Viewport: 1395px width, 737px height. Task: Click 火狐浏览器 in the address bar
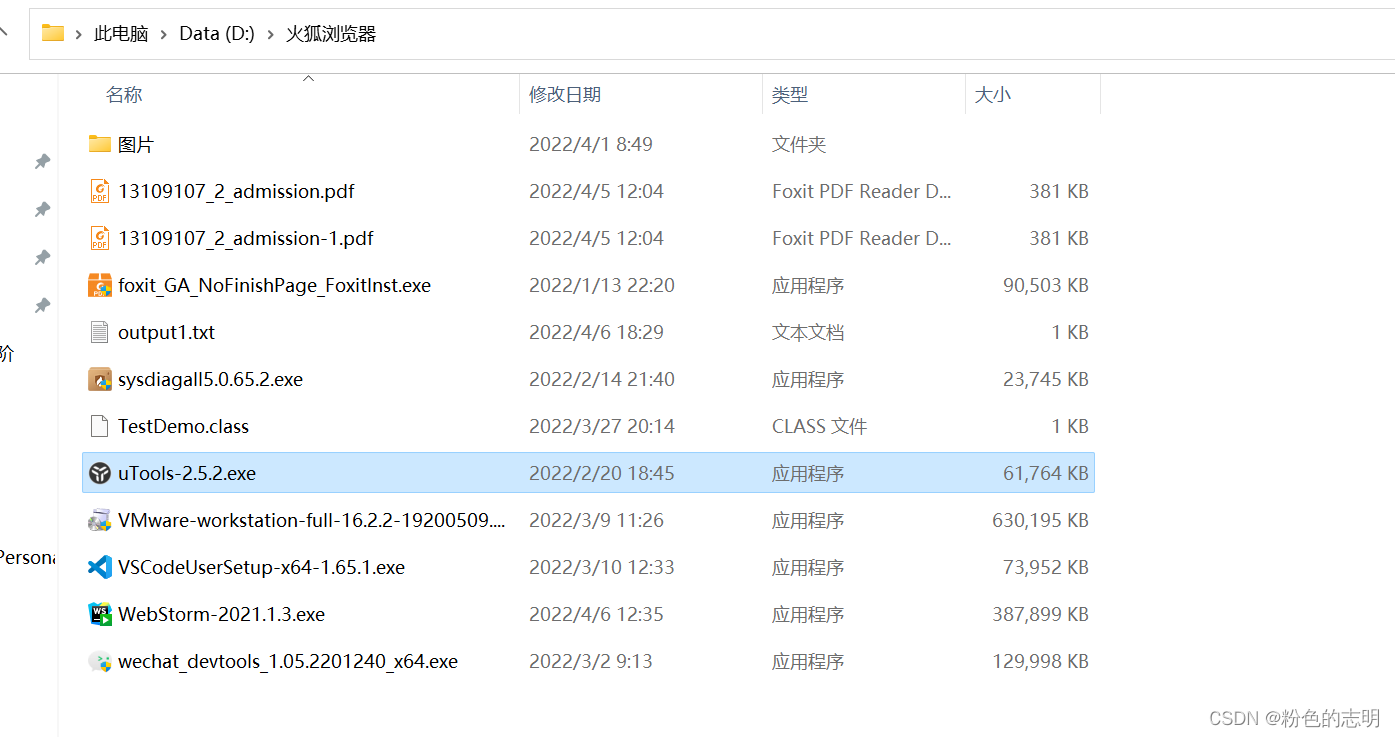331,33
